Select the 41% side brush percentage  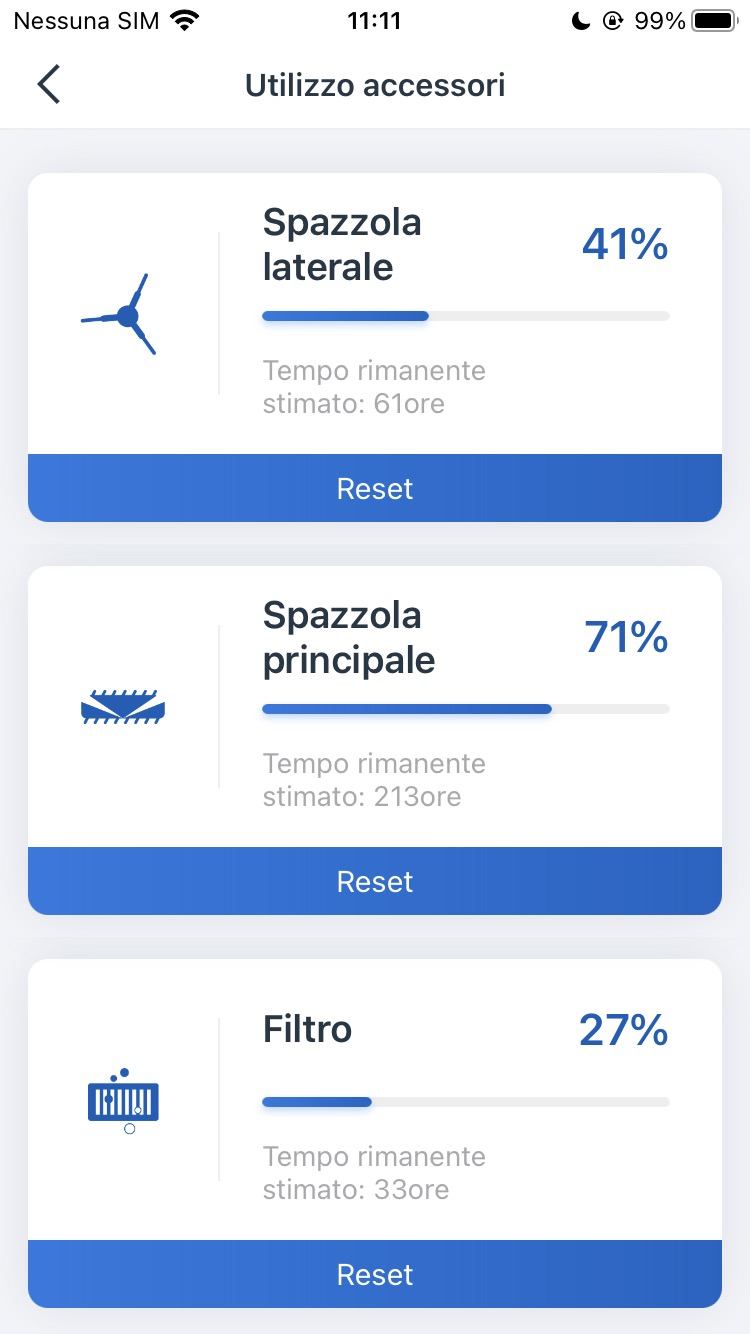(x=625, y=244)
